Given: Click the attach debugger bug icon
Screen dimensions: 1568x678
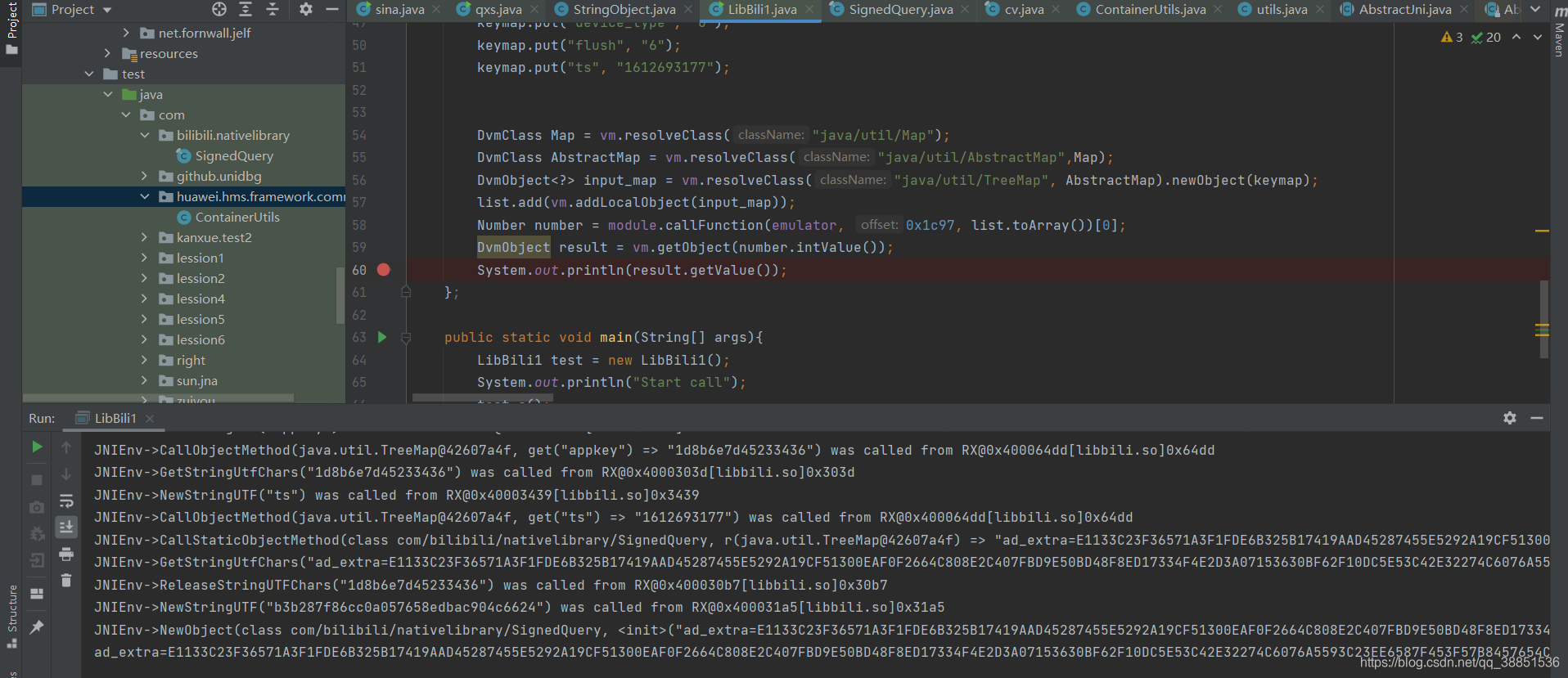Looking at the screenshot, I should coord(37,534).
